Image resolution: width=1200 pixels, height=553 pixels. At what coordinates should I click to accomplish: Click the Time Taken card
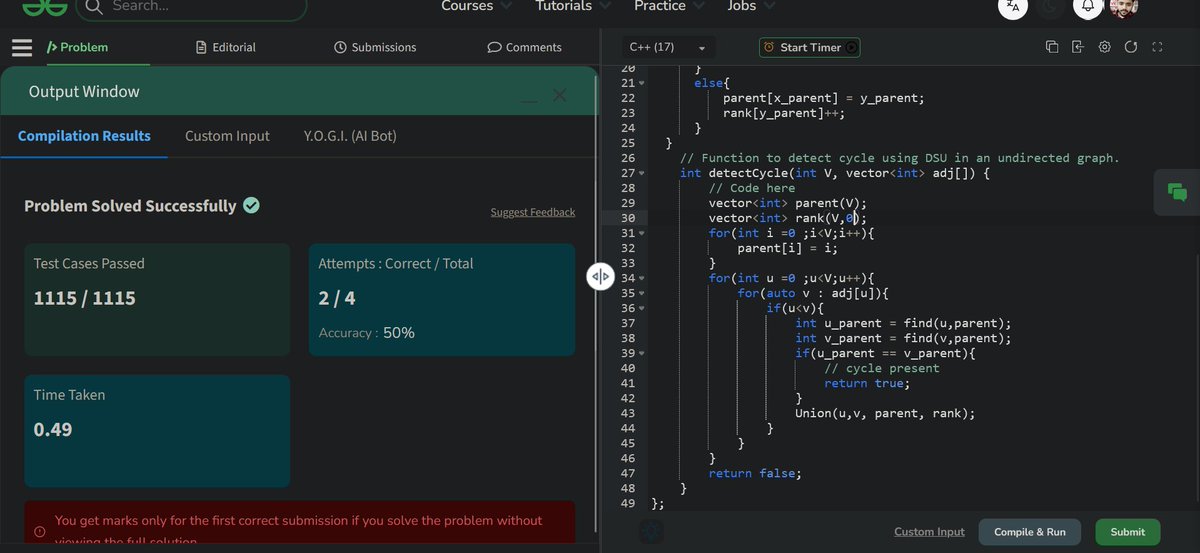[x=157, y=431]
